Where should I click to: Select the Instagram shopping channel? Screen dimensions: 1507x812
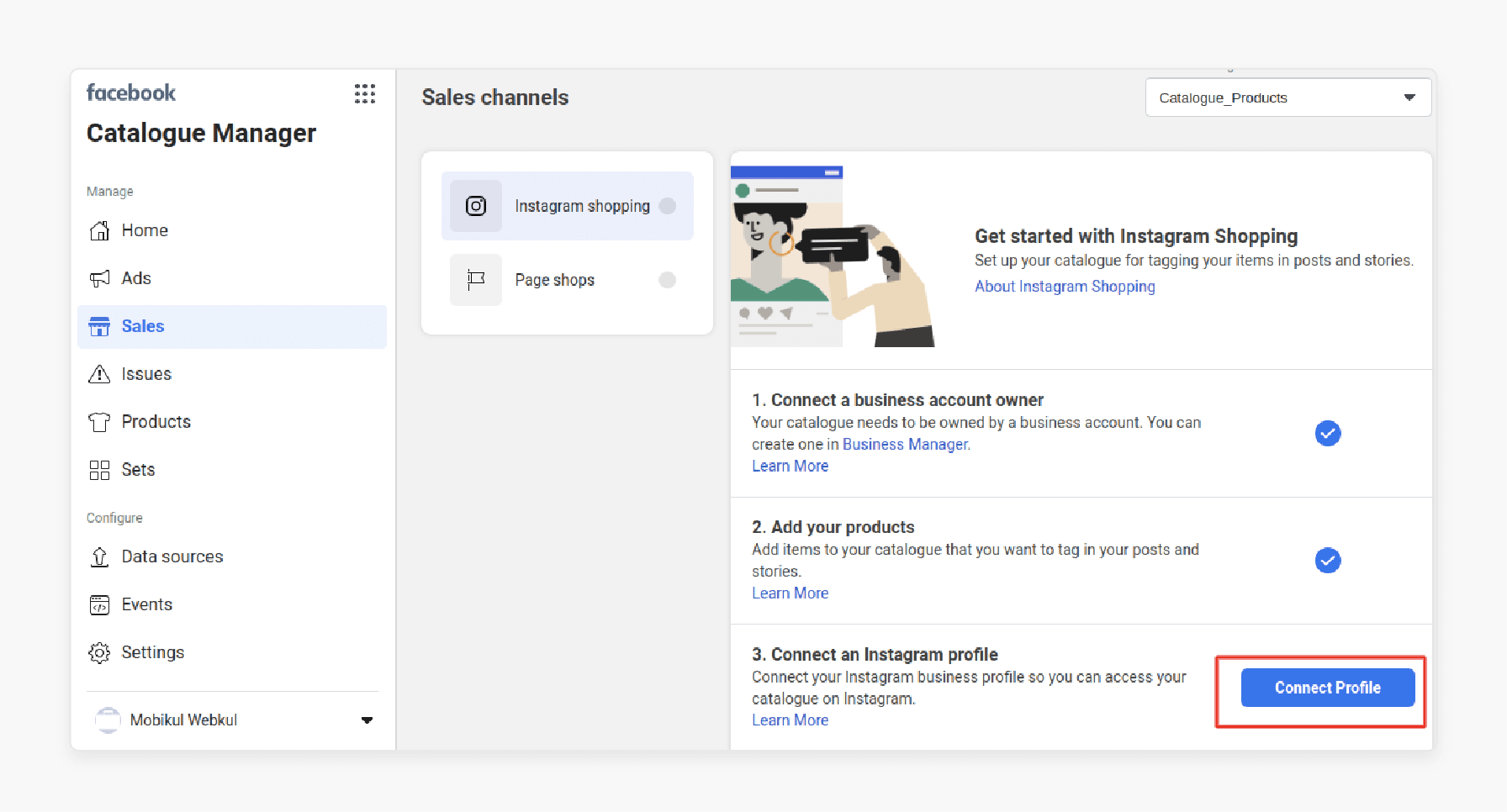click(568, 206)
